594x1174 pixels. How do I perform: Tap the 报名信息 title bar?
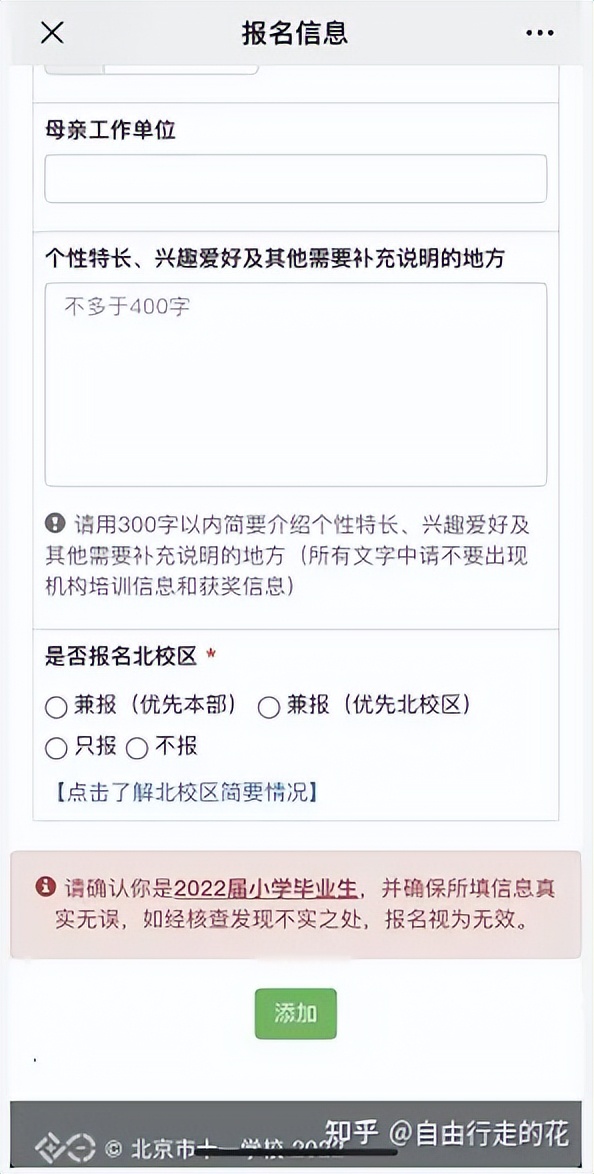[x=296, y=34]
